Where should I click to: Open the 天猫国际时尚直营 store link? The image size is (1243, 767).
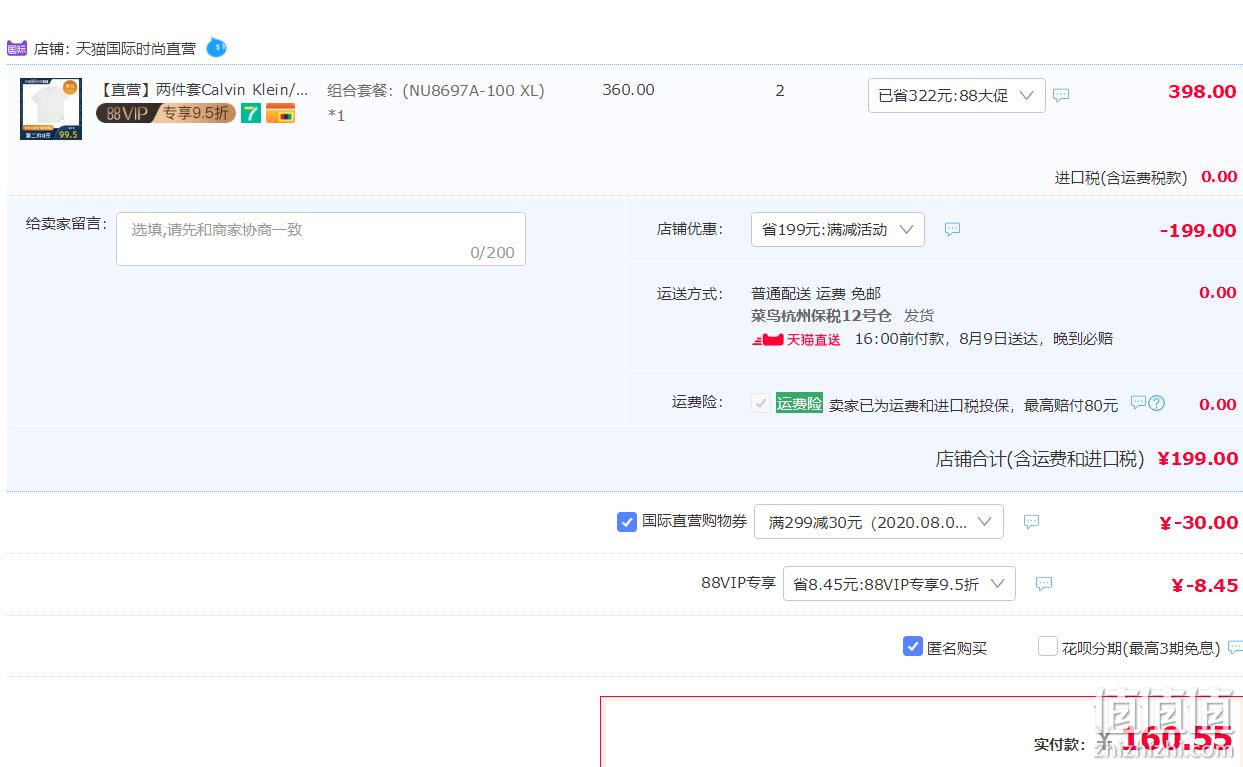click(136, 48)
